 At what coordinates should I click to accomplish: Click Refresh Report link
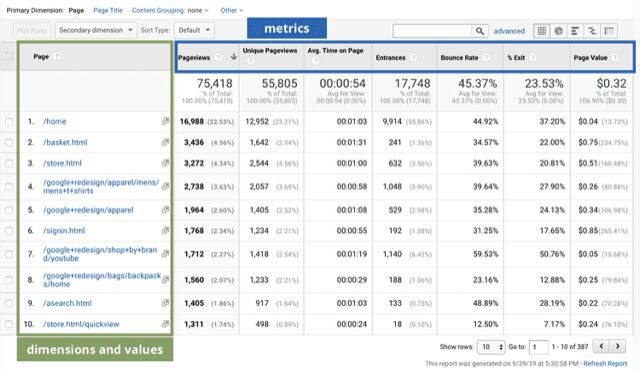point(605,363)
